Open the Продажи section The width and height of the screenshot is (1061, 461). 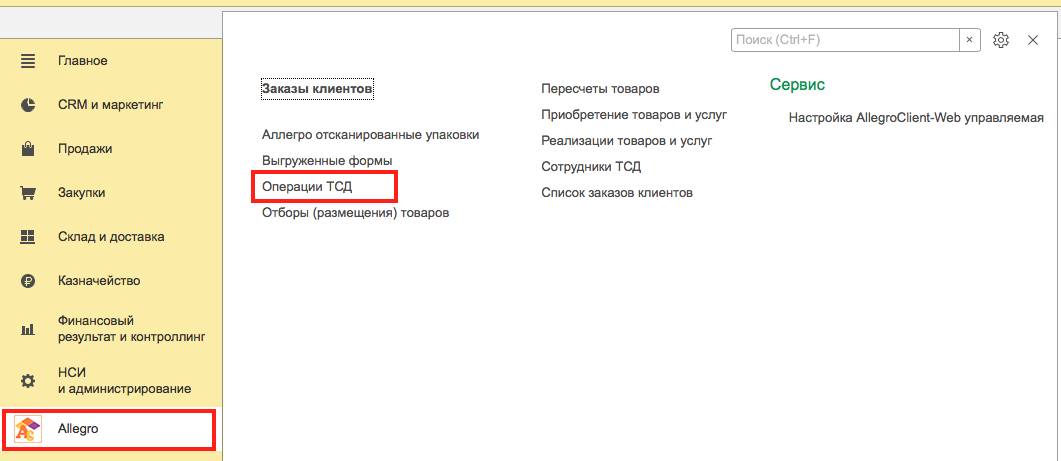[85, 149]
